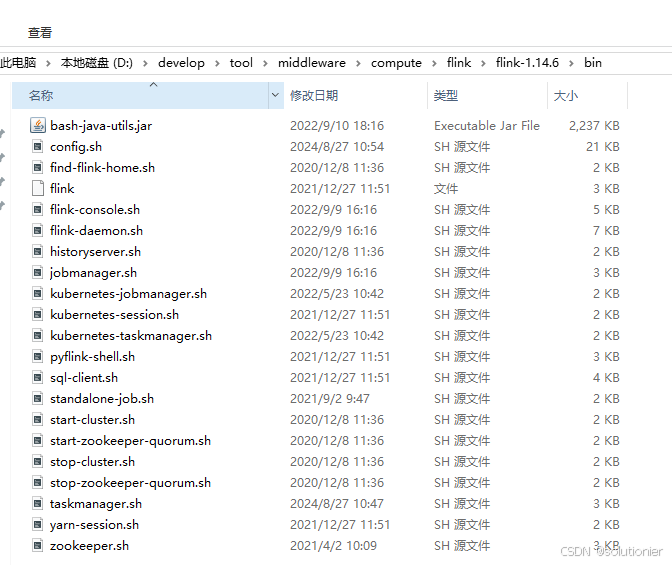This screenshot has width=672, height=565.
Task: Go to compute folder in breadcrumb
Action: pos(396,63)
